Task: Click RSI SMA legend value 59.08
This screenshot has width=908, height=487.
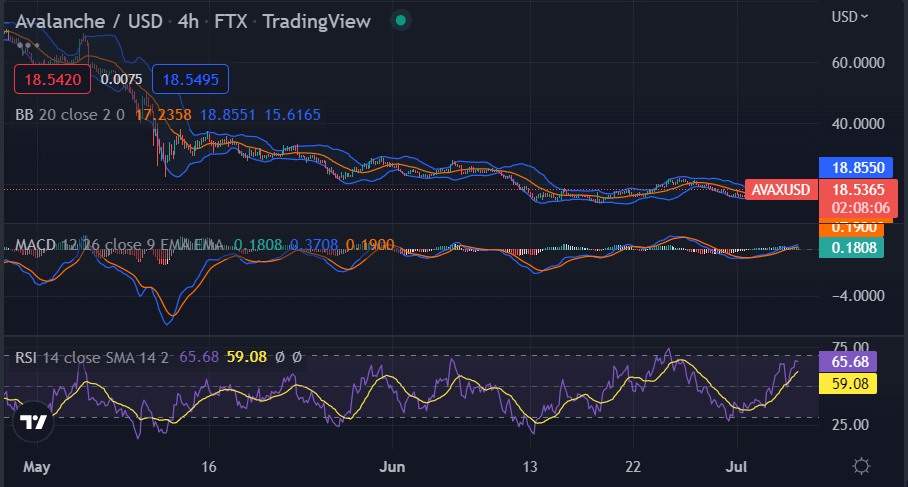Action: point(247,357)
